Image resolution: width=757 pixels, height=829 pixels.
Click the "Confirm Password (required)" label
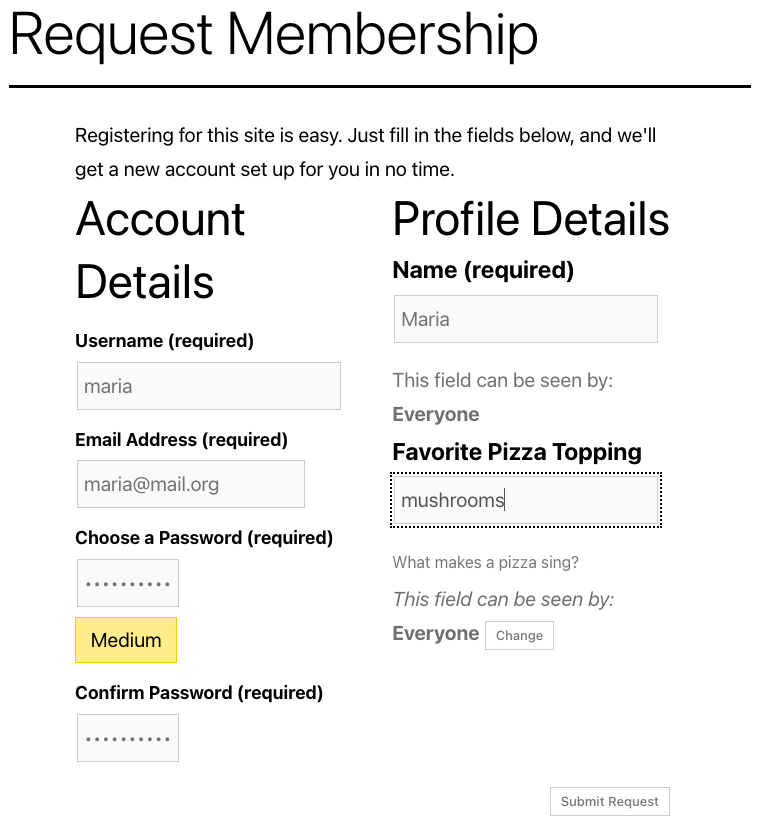coord(199,693)
